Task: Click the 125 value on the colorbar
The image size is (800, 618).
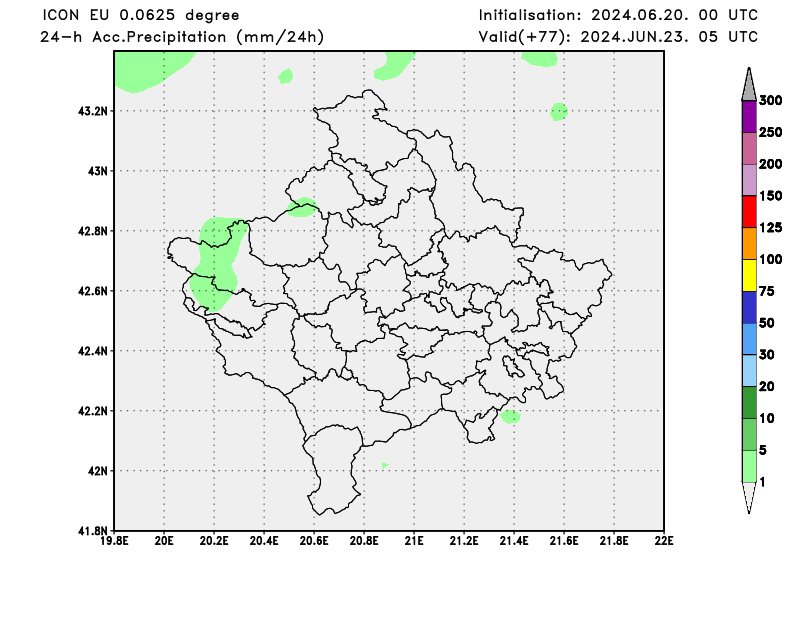Action: coord(770,228)
